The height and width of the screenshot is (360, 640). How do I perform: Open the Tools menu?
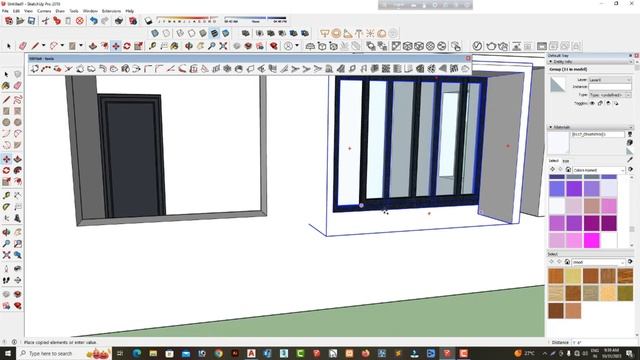[74, 11]
